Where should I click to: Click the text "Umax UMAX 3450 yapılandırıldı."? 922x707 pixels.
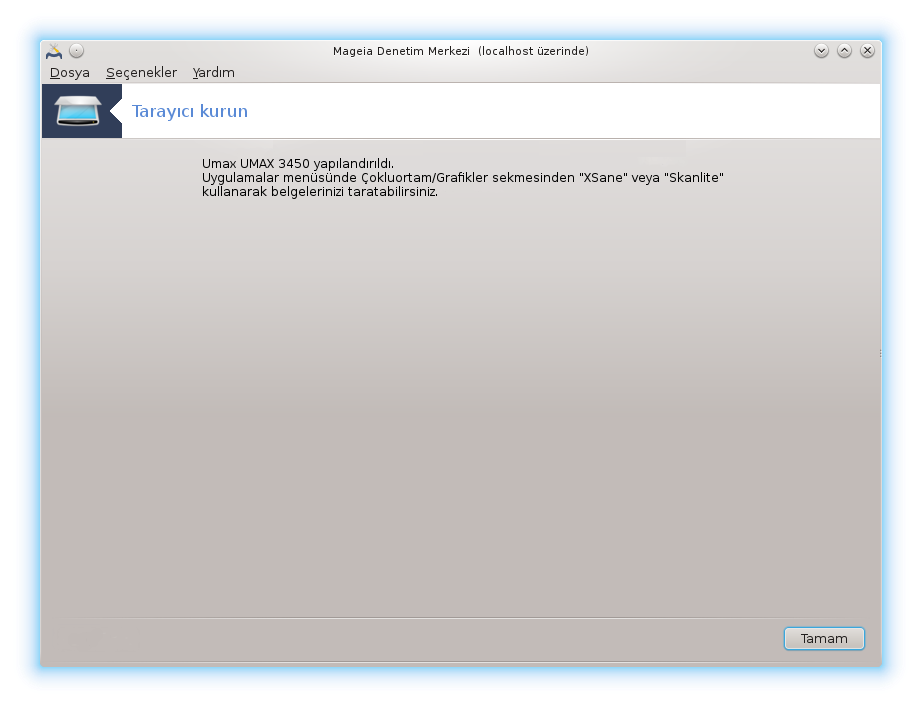coord(298,164)
